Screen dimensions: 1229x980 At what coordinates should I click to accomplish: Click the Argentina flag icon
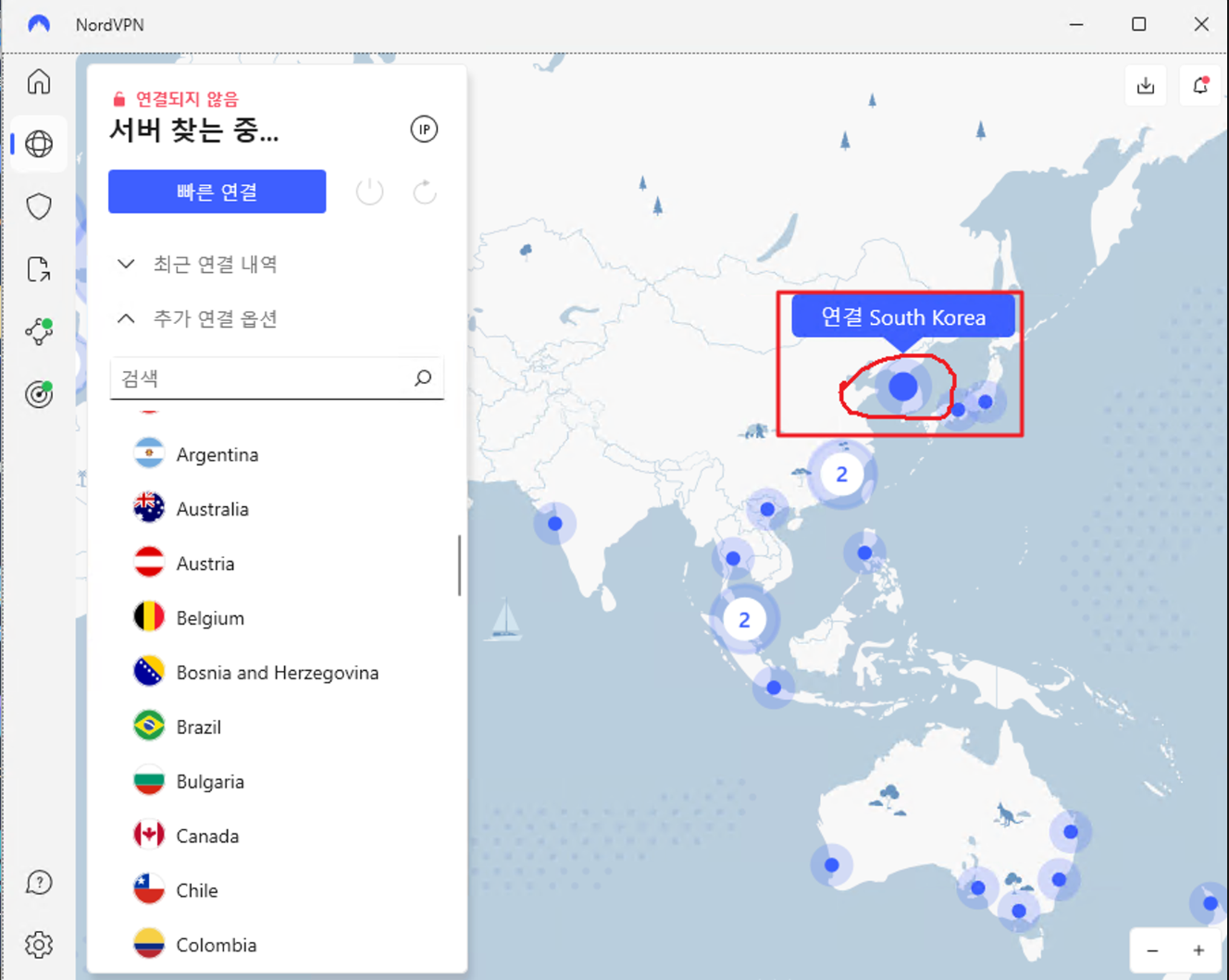(149, 453)
